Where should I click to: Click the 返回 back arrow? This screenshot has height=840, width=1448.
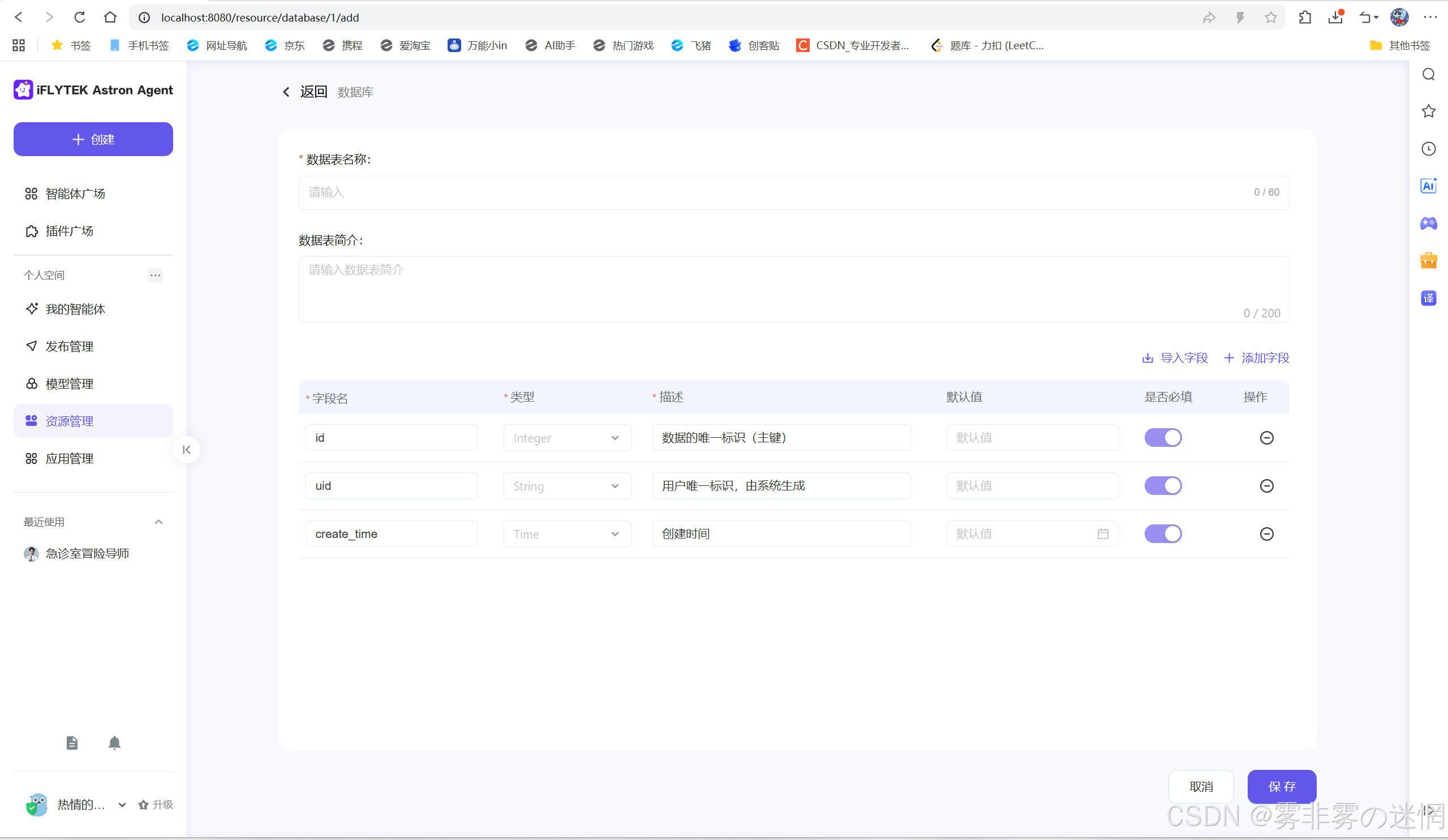(x=286, y=92)
